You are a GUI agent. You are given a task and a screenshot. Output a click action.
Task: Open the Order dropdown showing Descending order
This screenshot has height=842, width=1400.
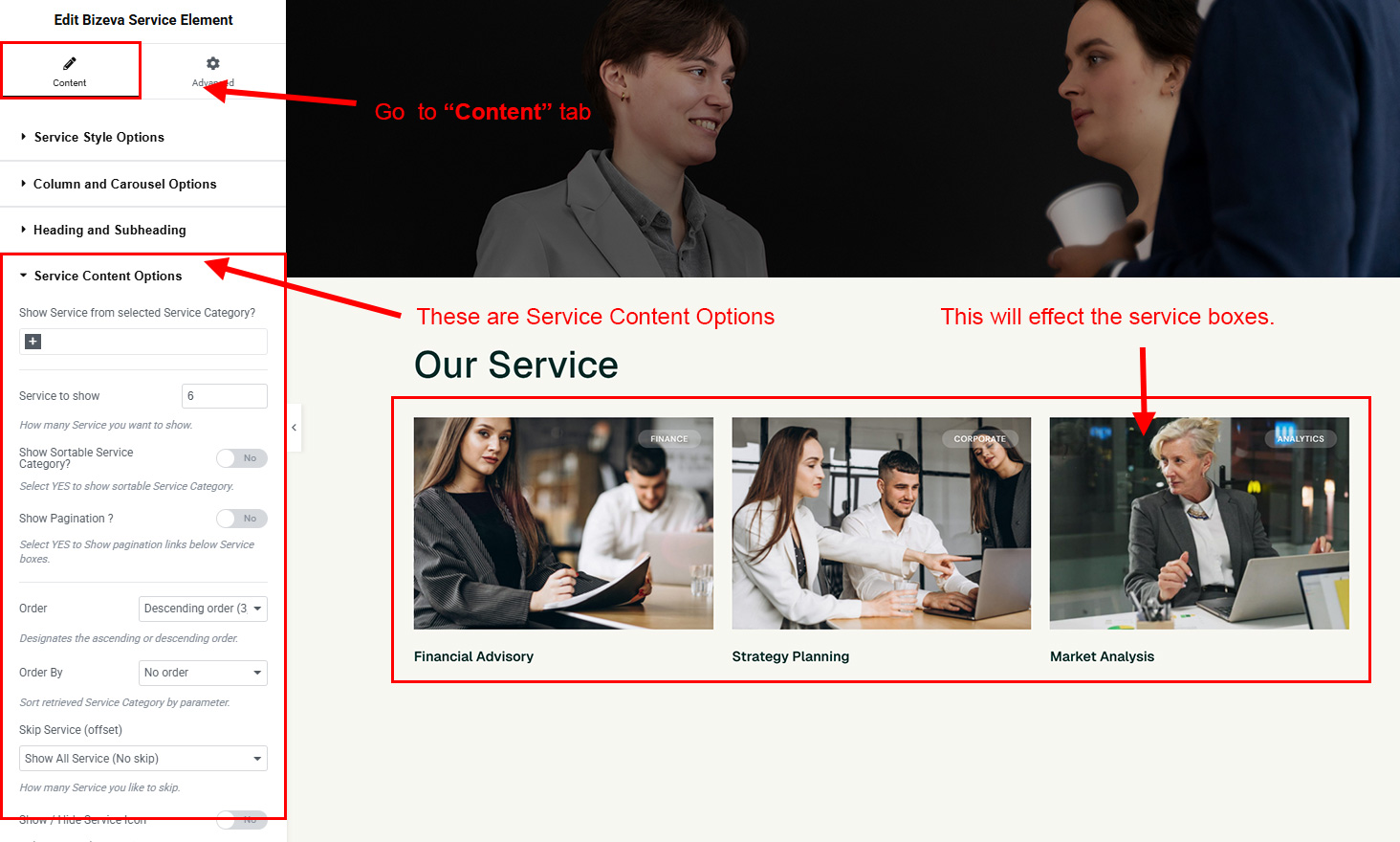pyautogui.click(x=203, y=609)
